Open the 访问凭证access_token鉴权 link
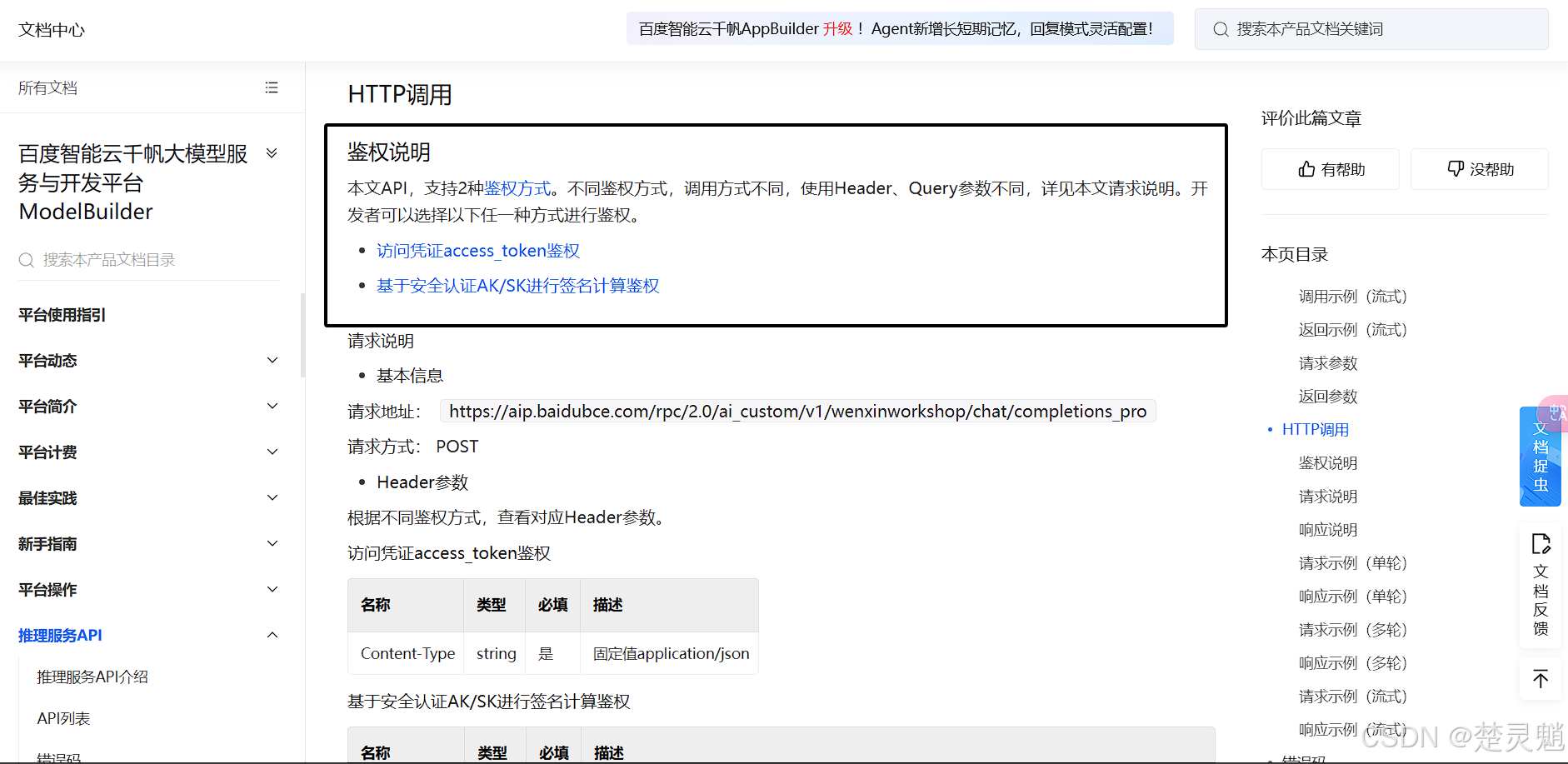This screenshot has width=1568, height=764. [478, 251]
